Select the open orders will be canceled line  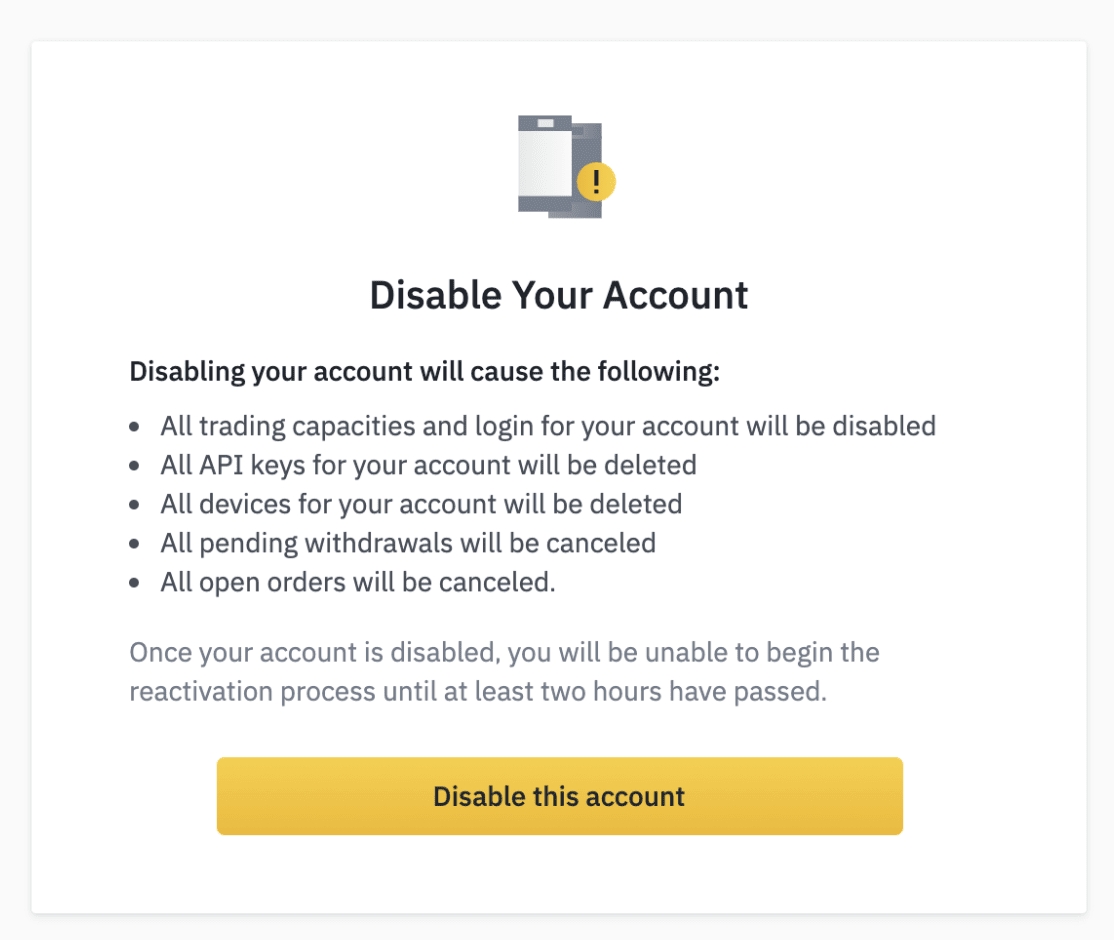357,582
